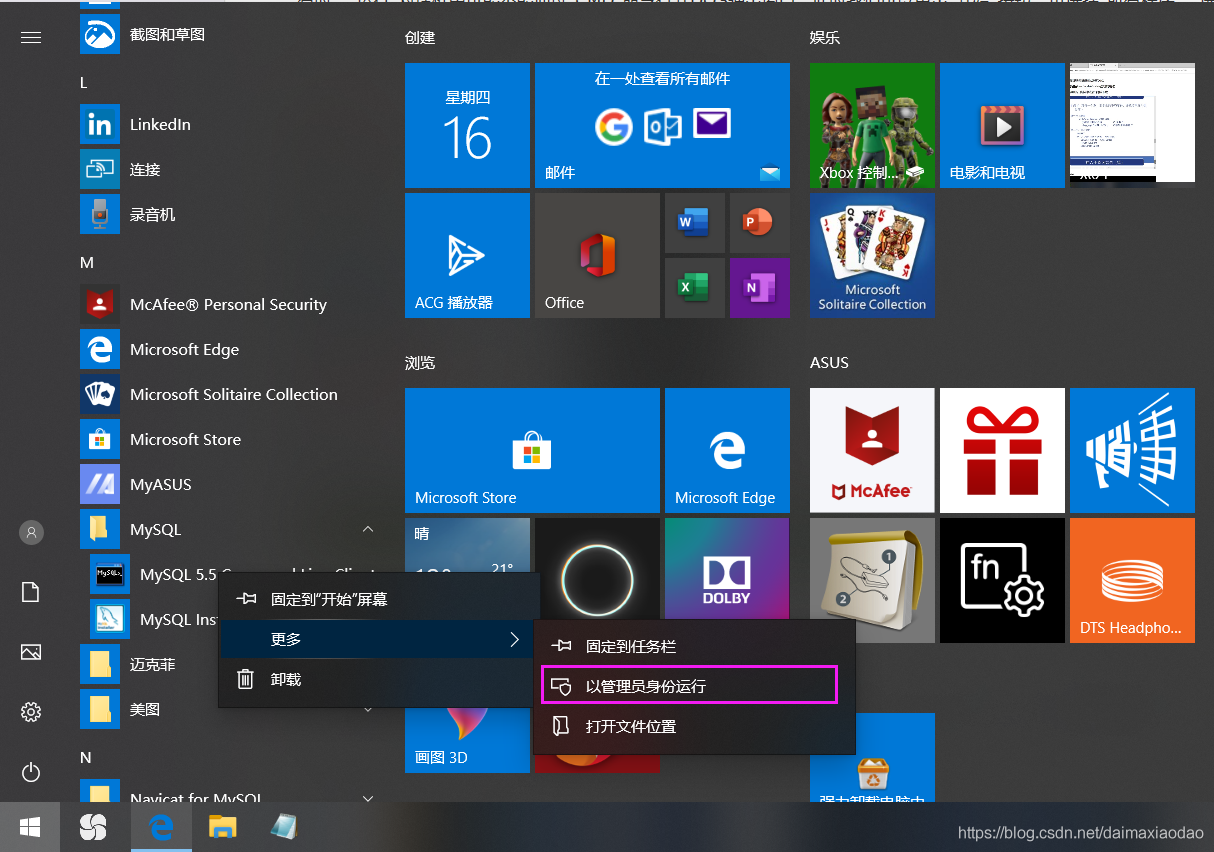
Task: Launch MyASUS from the app list
Action: pyautogui.click(x=225, y=484)
